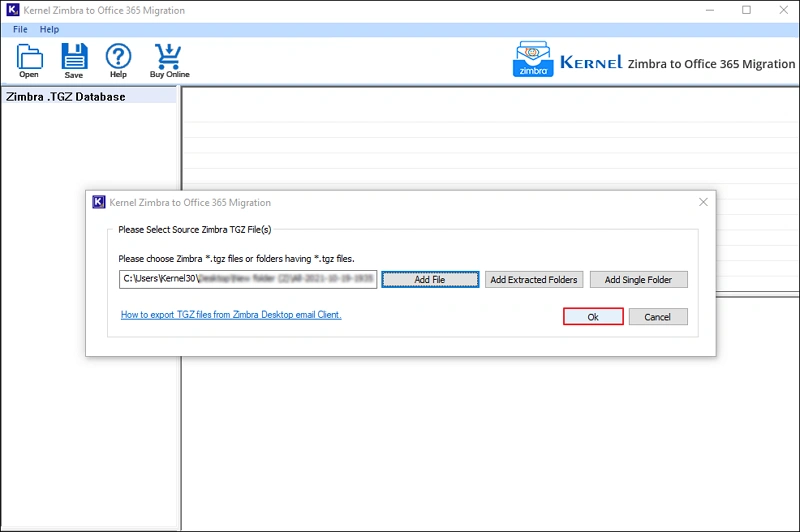Click the Save floppy disk icon
This screenshot has height=532, width=800.
74,61
